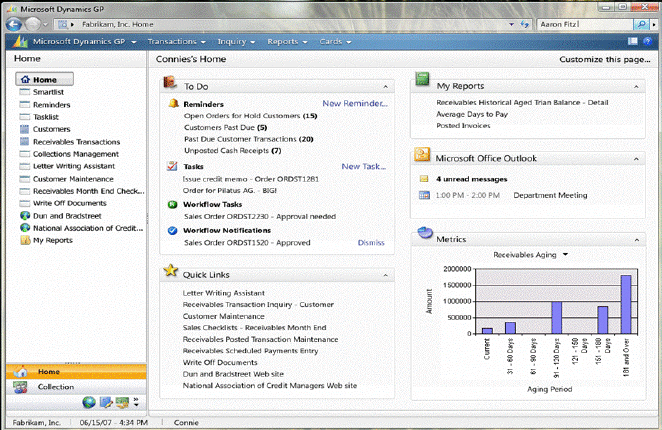This screenshot has width=662, height=430.
Task: Open Department Meeting appointment
Action: (550, 195)
